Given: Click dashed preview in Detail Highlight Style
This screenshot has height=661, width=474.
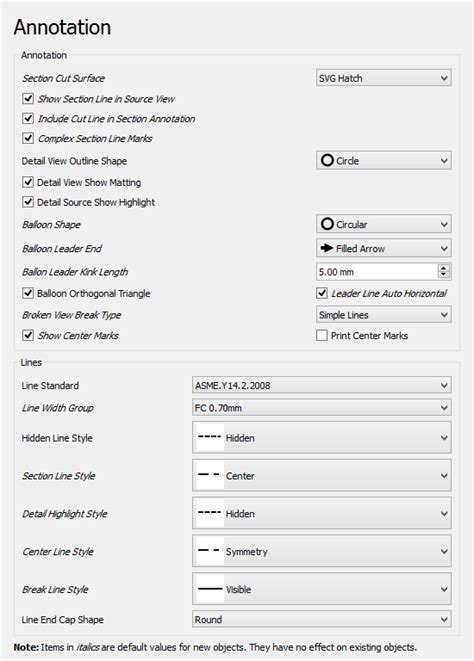Looking at the screenshot, I should pyautogui.click(x=210, y=513).
